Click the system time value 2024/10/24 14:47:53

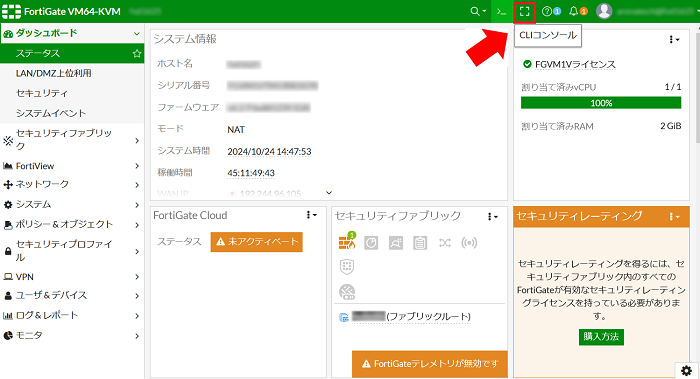pyautogui.click(x=269, y=152)
